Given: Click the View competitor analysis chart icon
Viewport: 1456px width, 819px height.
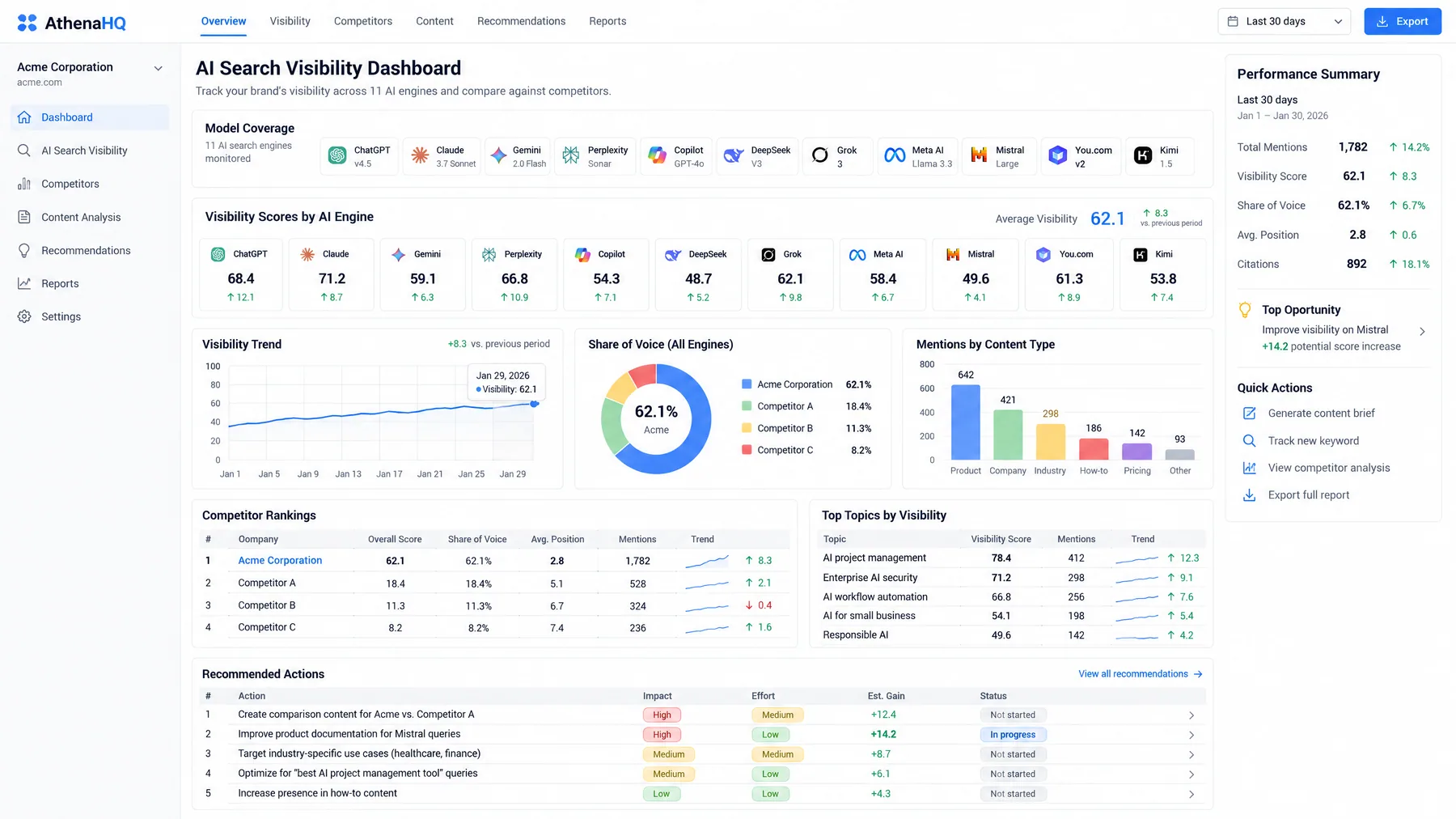Looking at the screenshot, I should coord(1249,468).
